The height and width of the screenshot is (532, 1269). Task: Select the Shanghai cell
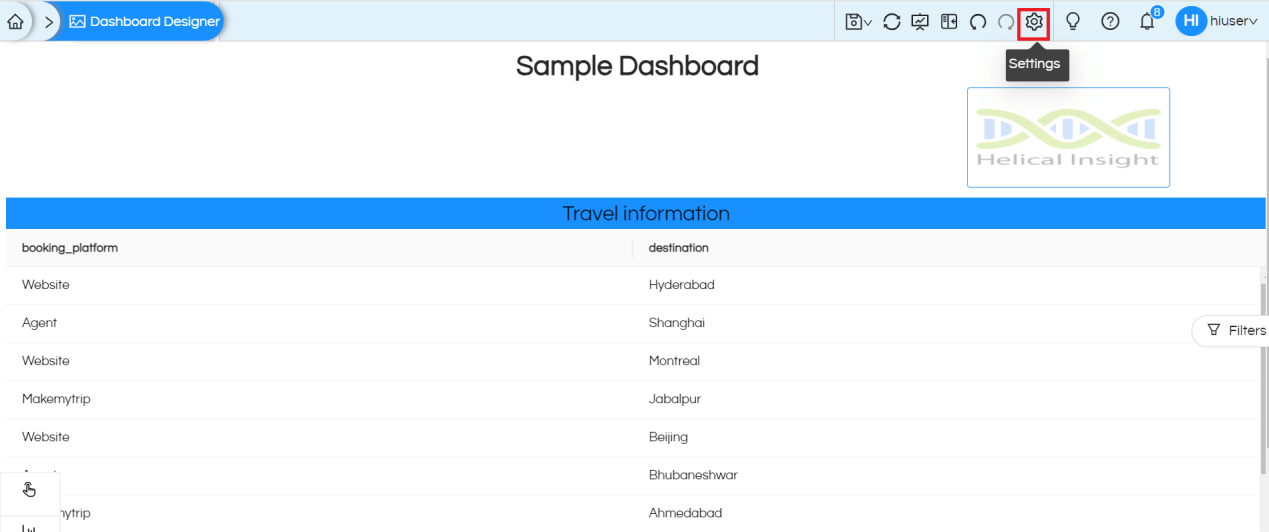point(677,323)
